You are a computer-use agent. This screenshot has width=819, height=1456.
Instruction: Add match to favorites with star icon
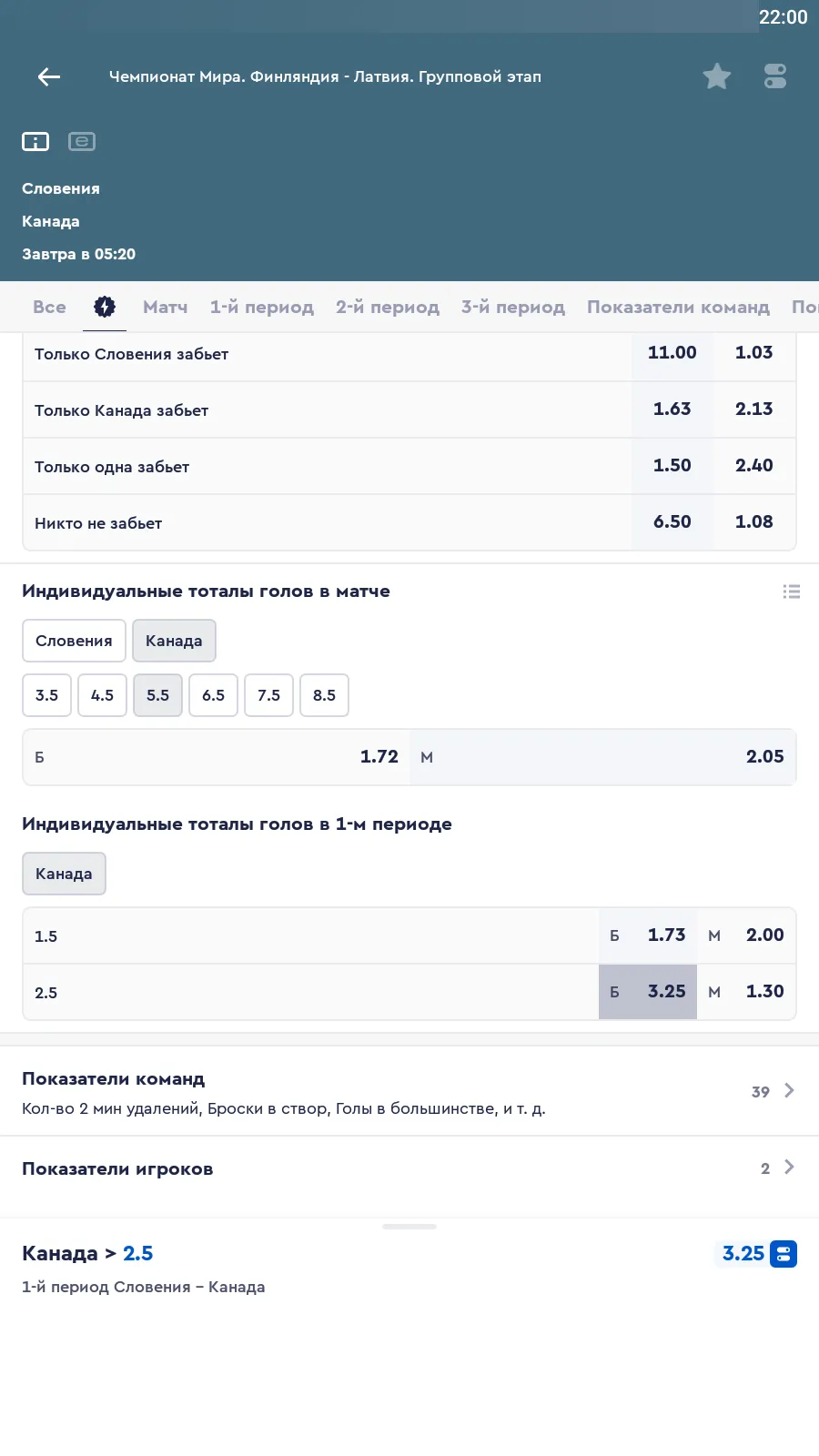(717, 76)
